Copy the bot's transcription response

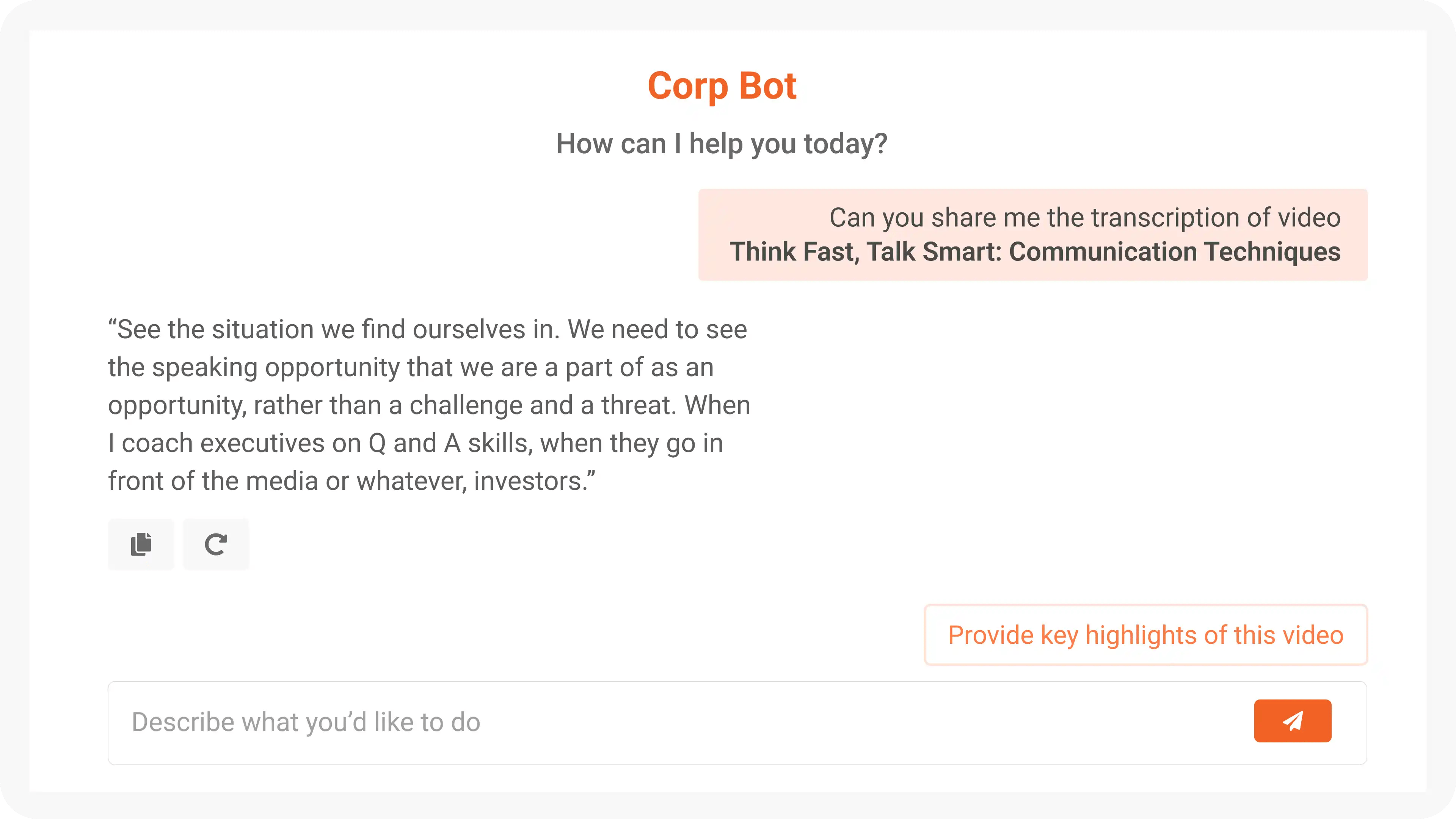click(141, 544)
